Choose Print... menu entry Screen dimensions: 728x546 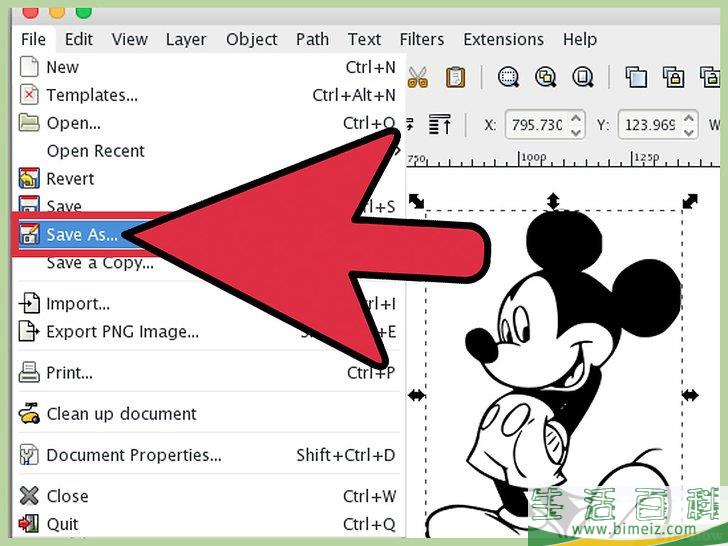(x=208, y=373)
